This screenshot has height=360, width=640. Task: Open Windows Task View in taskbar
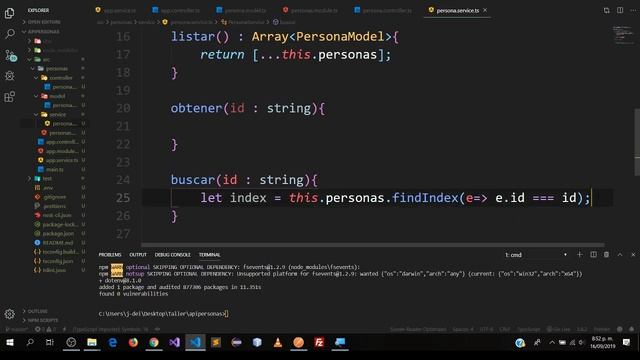coord(50,342)
